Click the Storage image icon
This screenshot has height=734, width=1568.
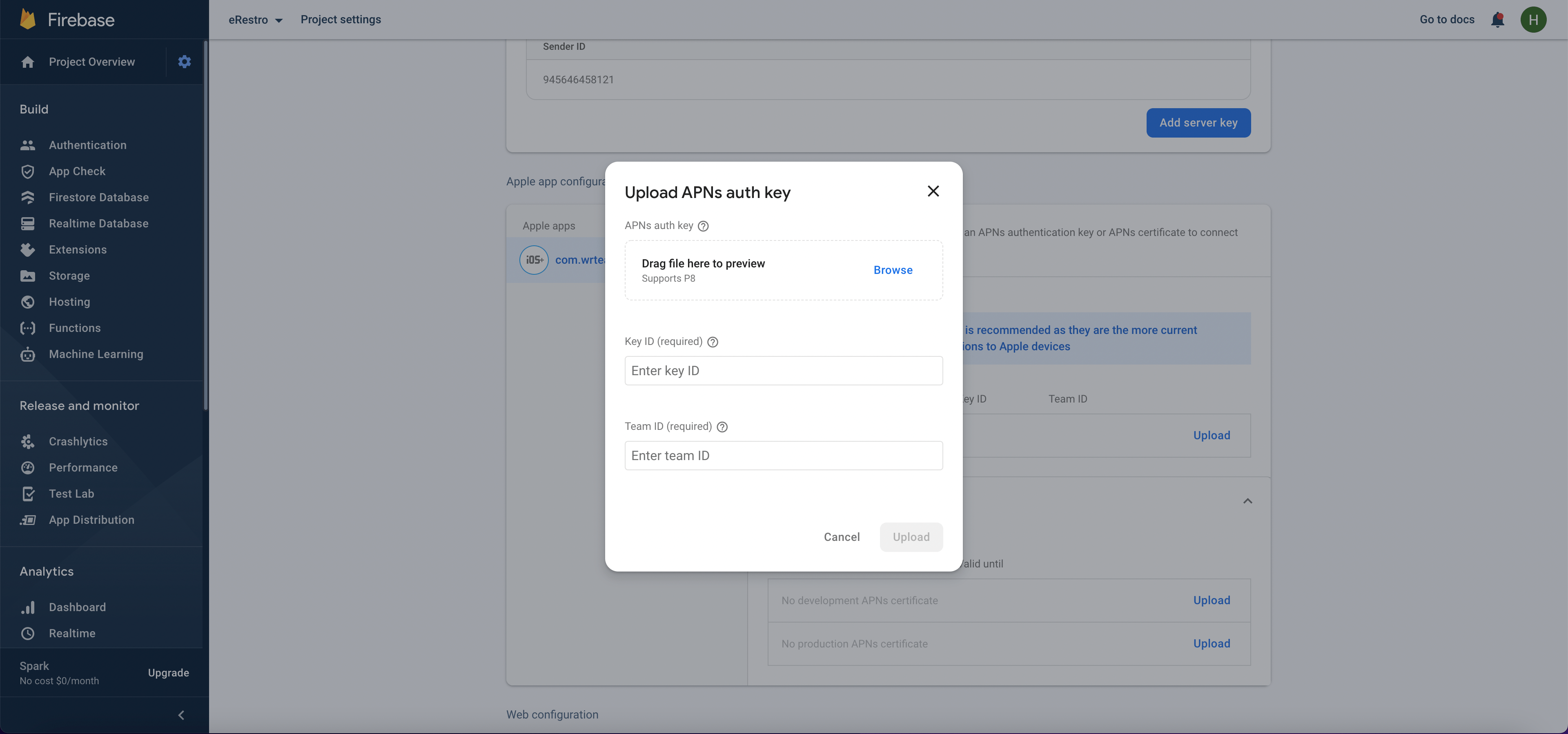pos(27,276)
